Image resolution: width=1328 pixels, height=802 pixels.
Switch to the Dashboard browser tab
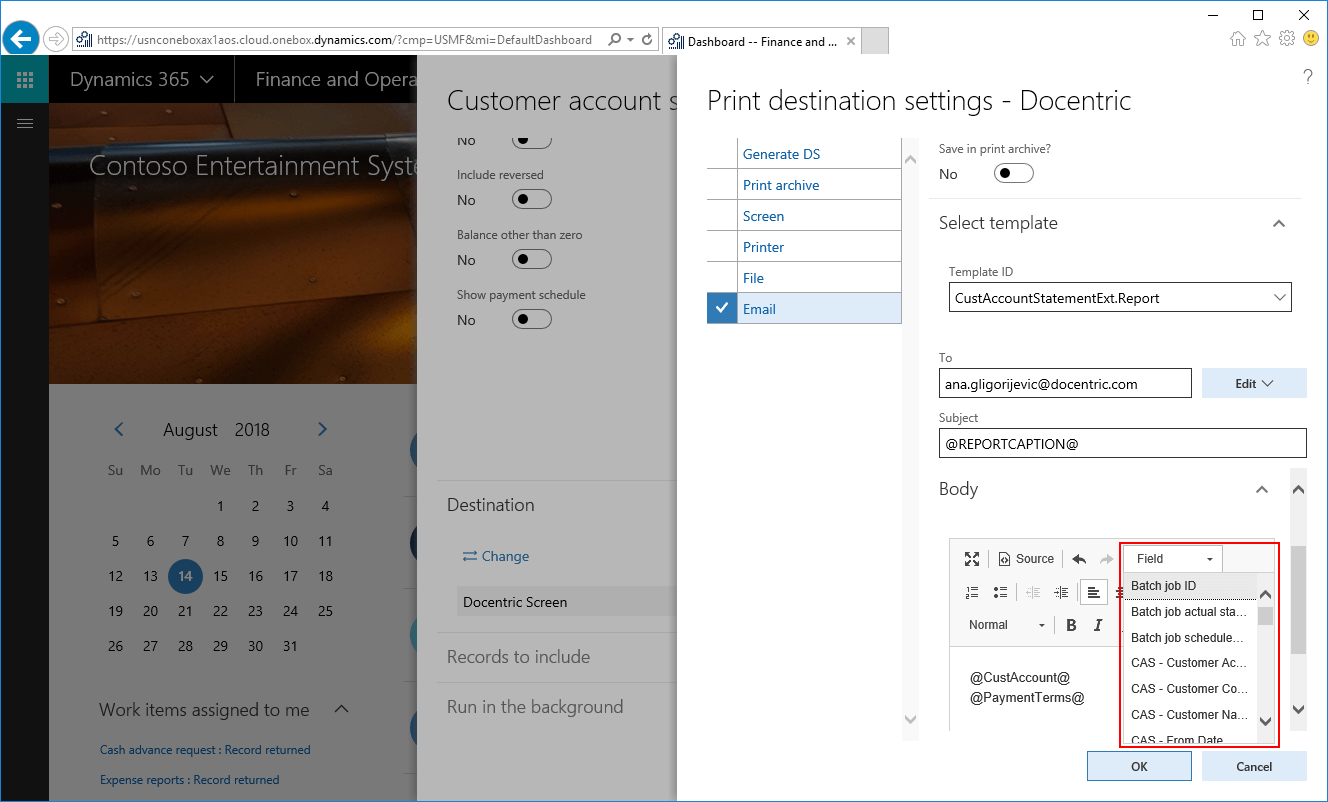point(762,41)
